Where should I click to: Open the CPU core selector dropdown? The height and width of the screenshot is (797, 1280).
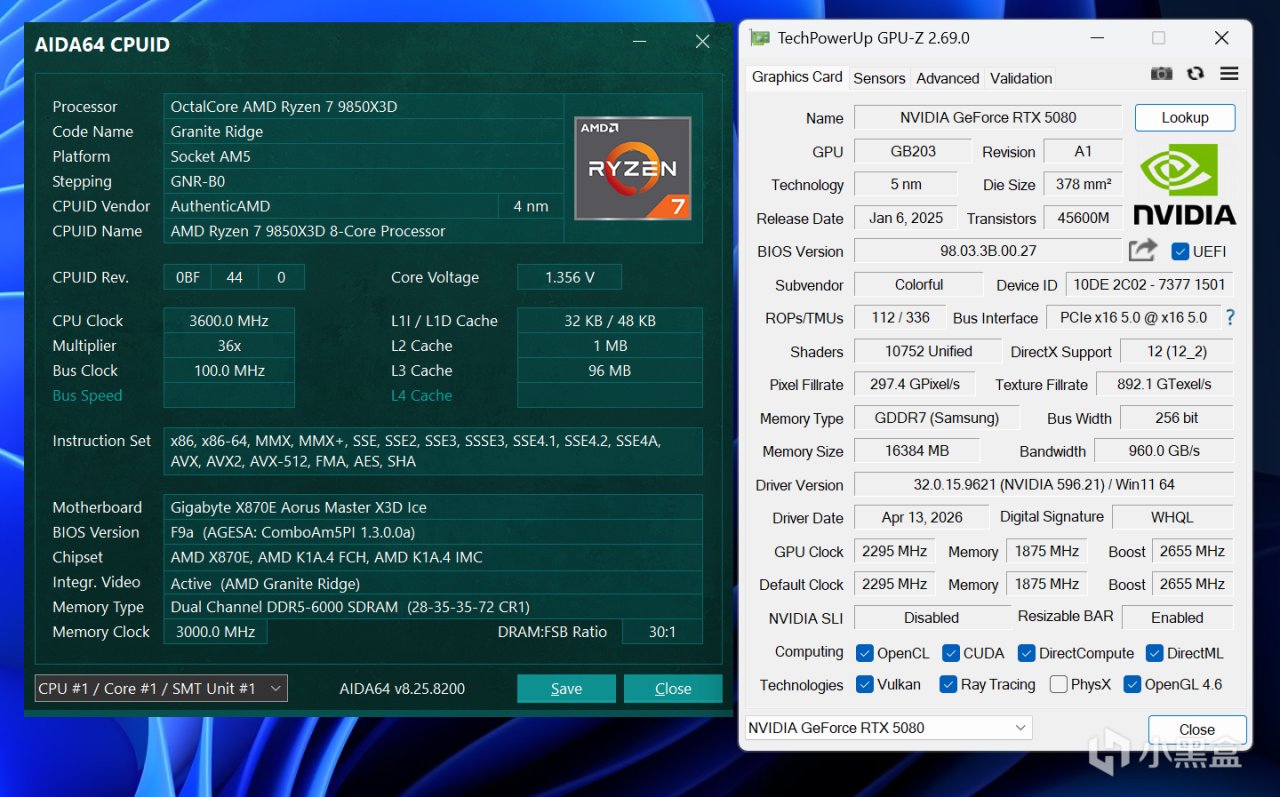click(x=161, y=688)
